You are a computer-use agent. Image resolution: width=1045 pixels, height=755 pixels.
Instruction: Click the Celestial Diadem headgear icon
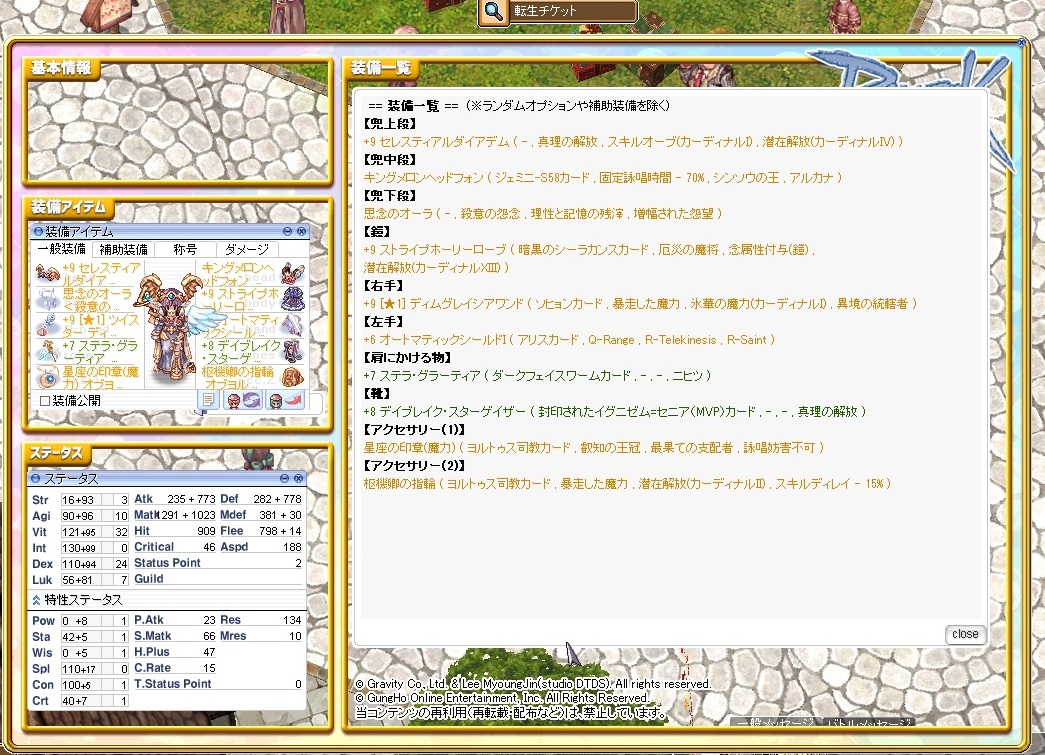pyautogui.click(x=46, y=273)
